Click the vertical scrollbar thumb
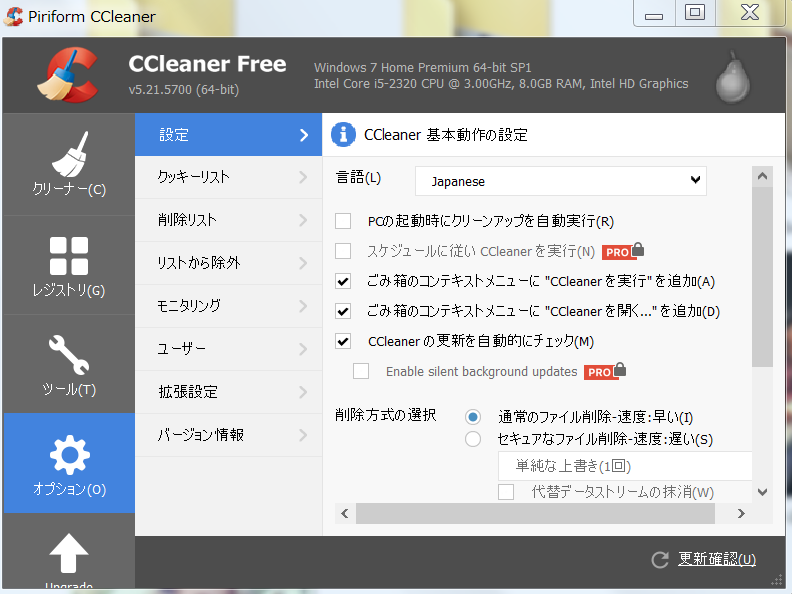The image size is (792, 594). (x=762, y=277)
